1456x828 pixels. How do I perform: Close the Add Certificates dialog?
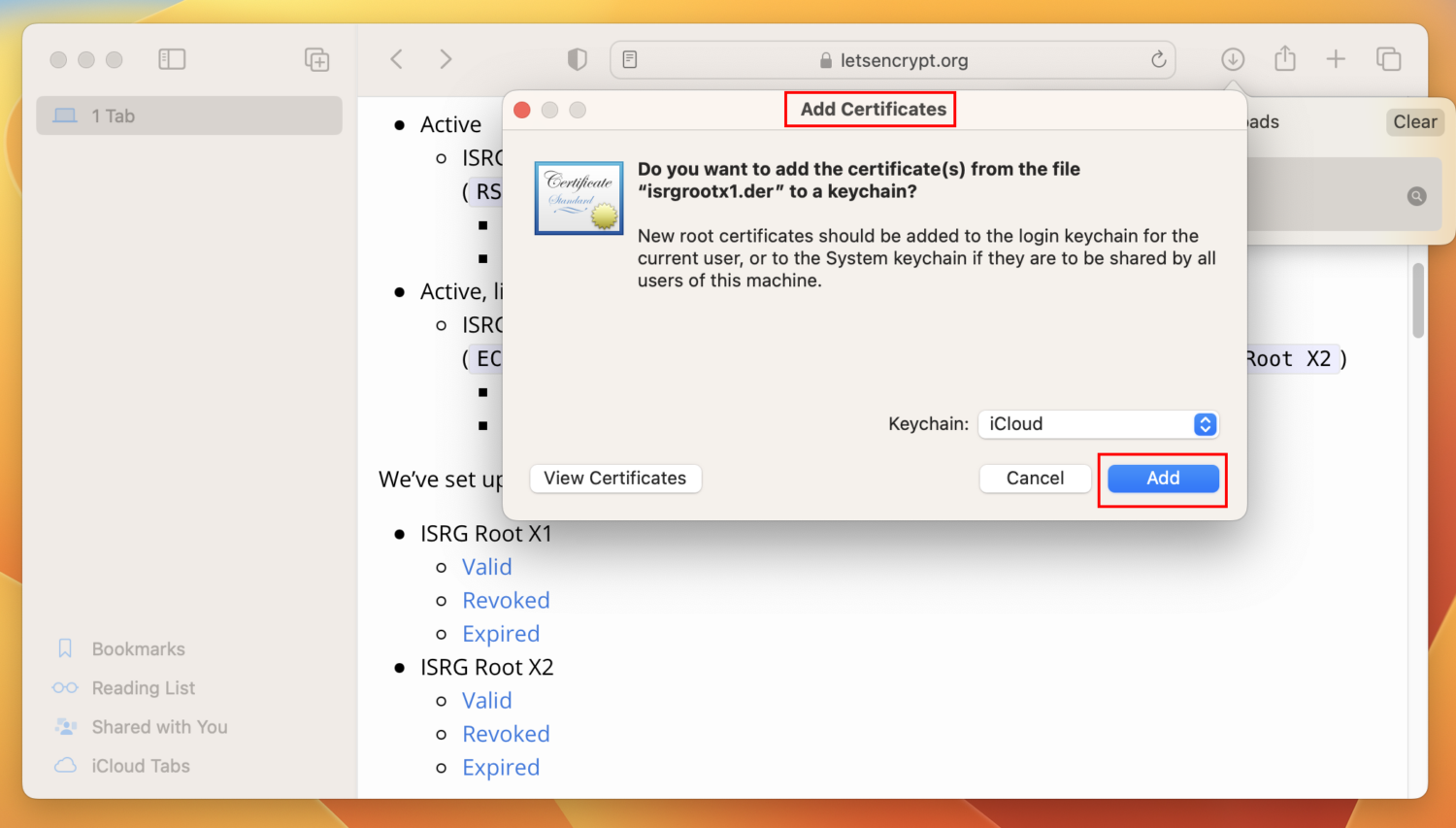coord(522,110)
